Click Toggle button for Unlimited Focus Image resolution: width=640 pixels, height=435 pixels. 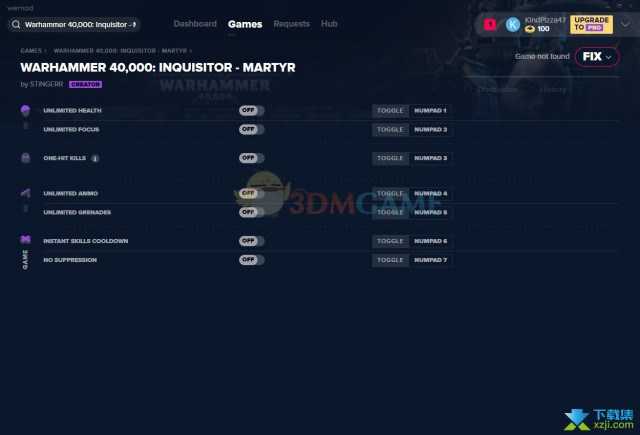tap(390, 130)
